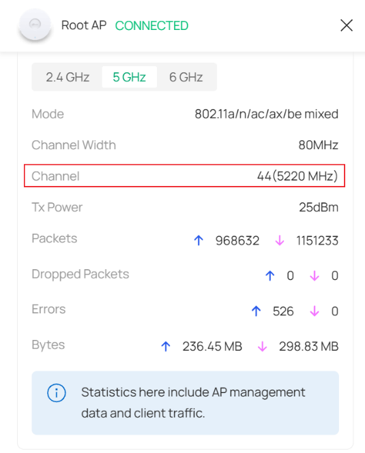
Task: Click the Packets download arrow icon
Action: point(280,240)
